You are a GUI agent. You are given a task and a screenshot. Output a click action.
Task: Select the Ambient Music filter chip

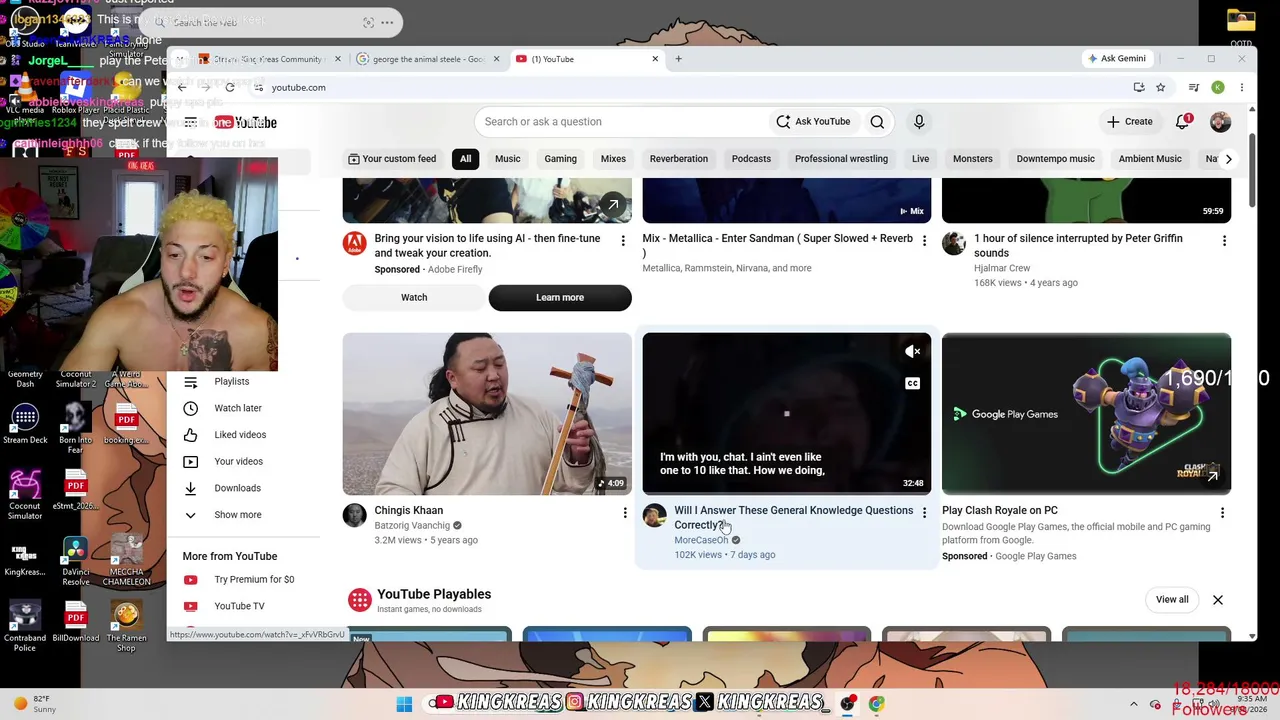coord(1150,159)
